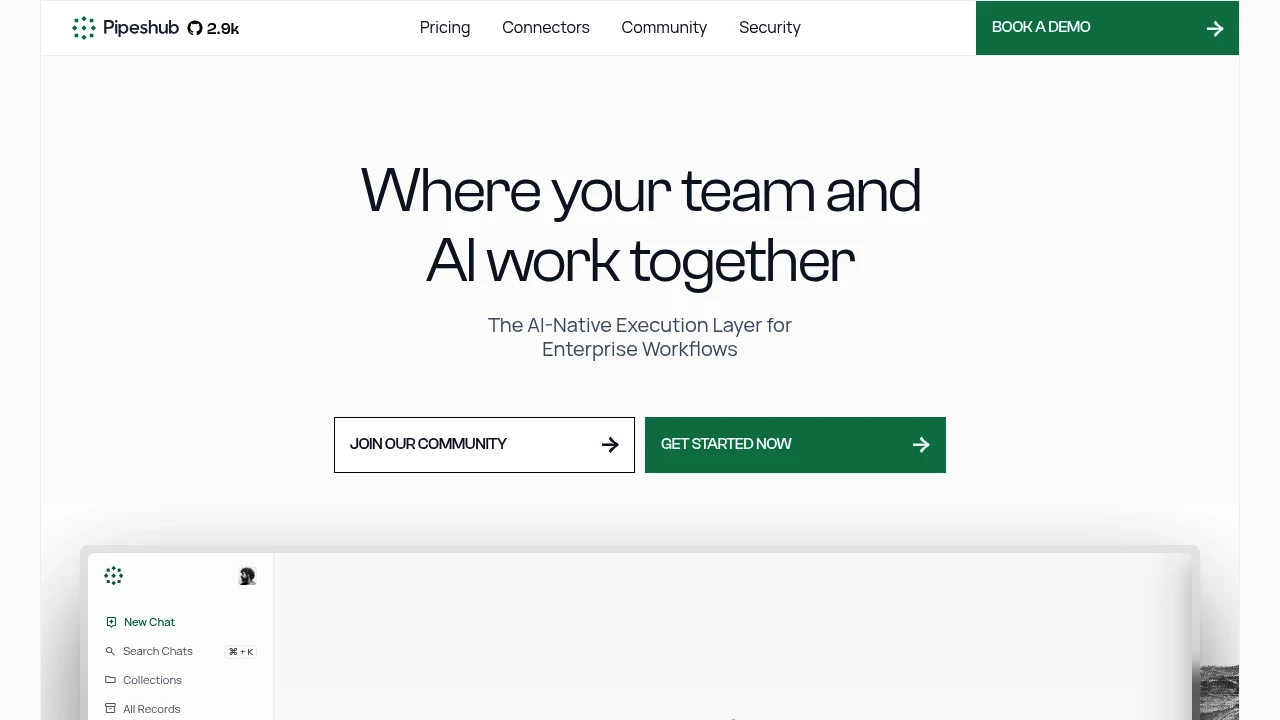Visit the Security nav link

click(x=770, y=28)
